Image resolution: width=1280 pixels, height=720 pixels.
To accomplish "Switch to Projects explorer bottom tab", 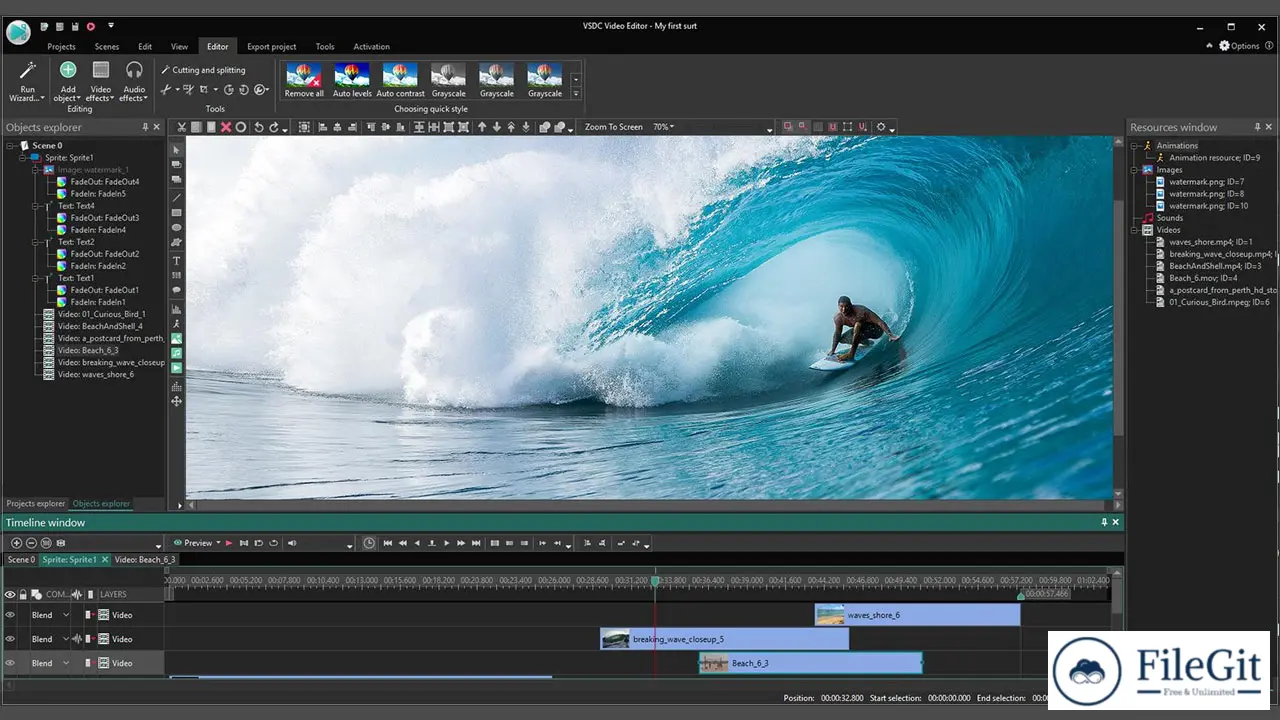I will 35,504.
